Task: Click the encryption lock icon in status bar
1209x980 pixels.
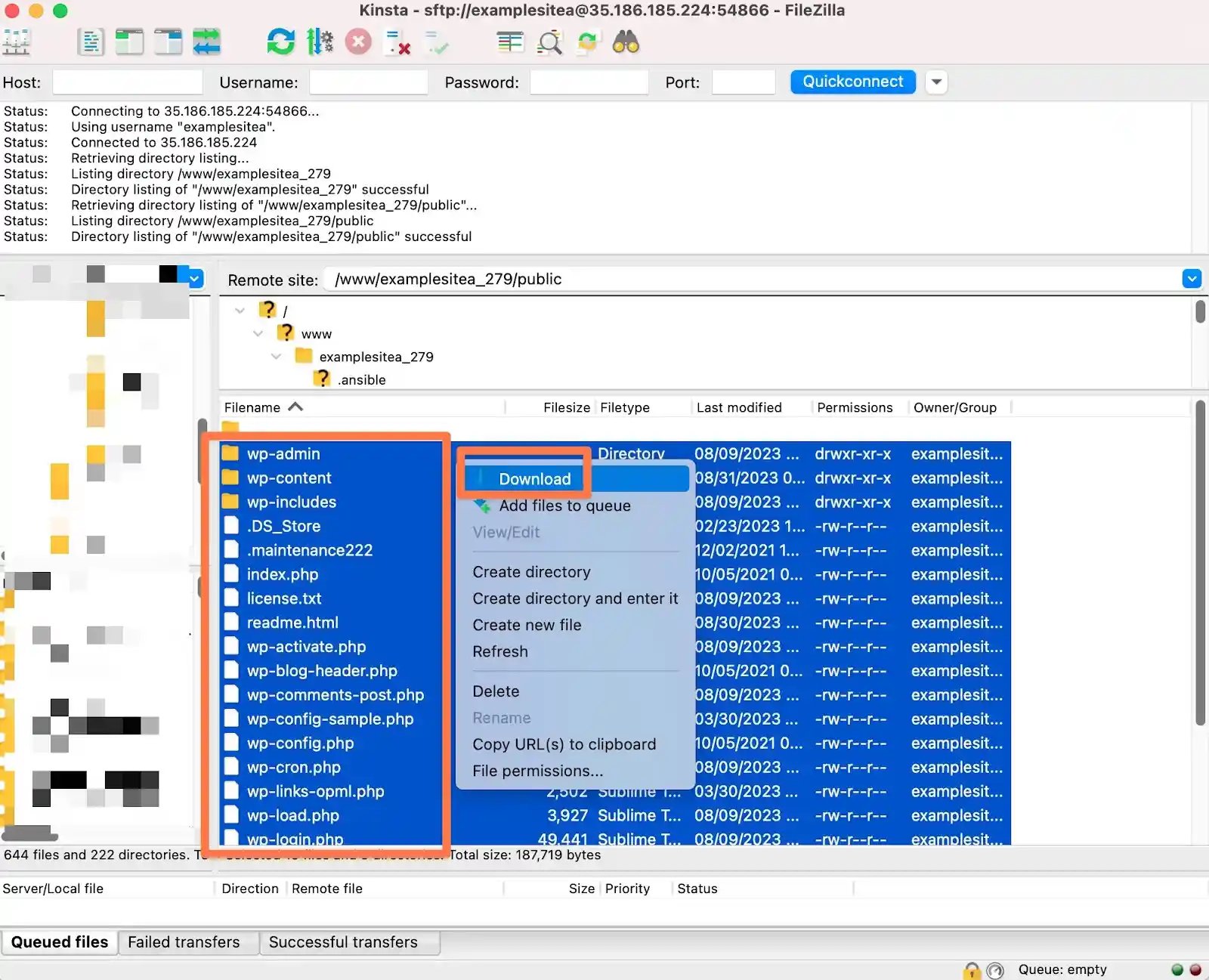Action: pos(972,970)
